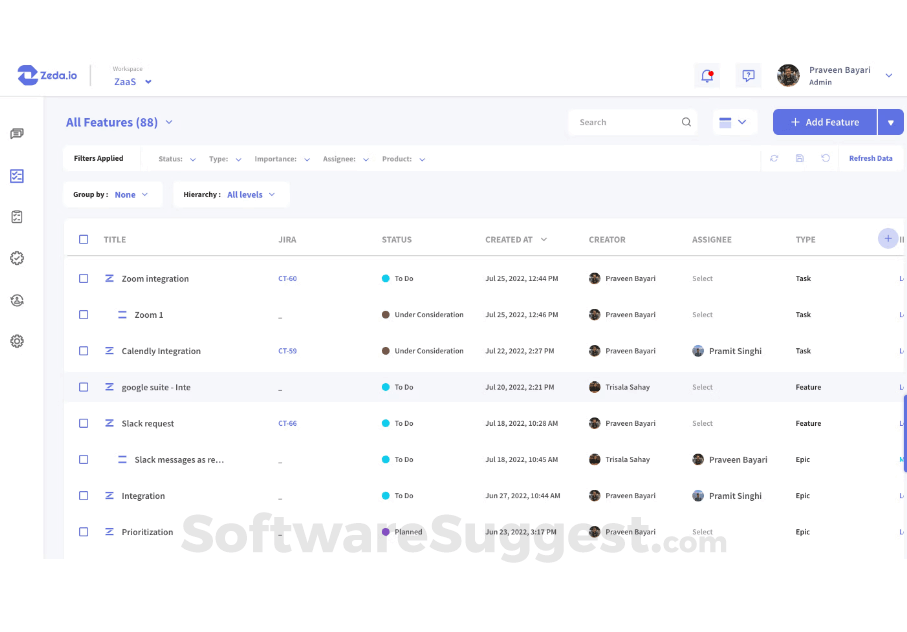Check the Calendly Integration row checkbox
This screenshot has width=907, height=632.
tap(84, 351)
